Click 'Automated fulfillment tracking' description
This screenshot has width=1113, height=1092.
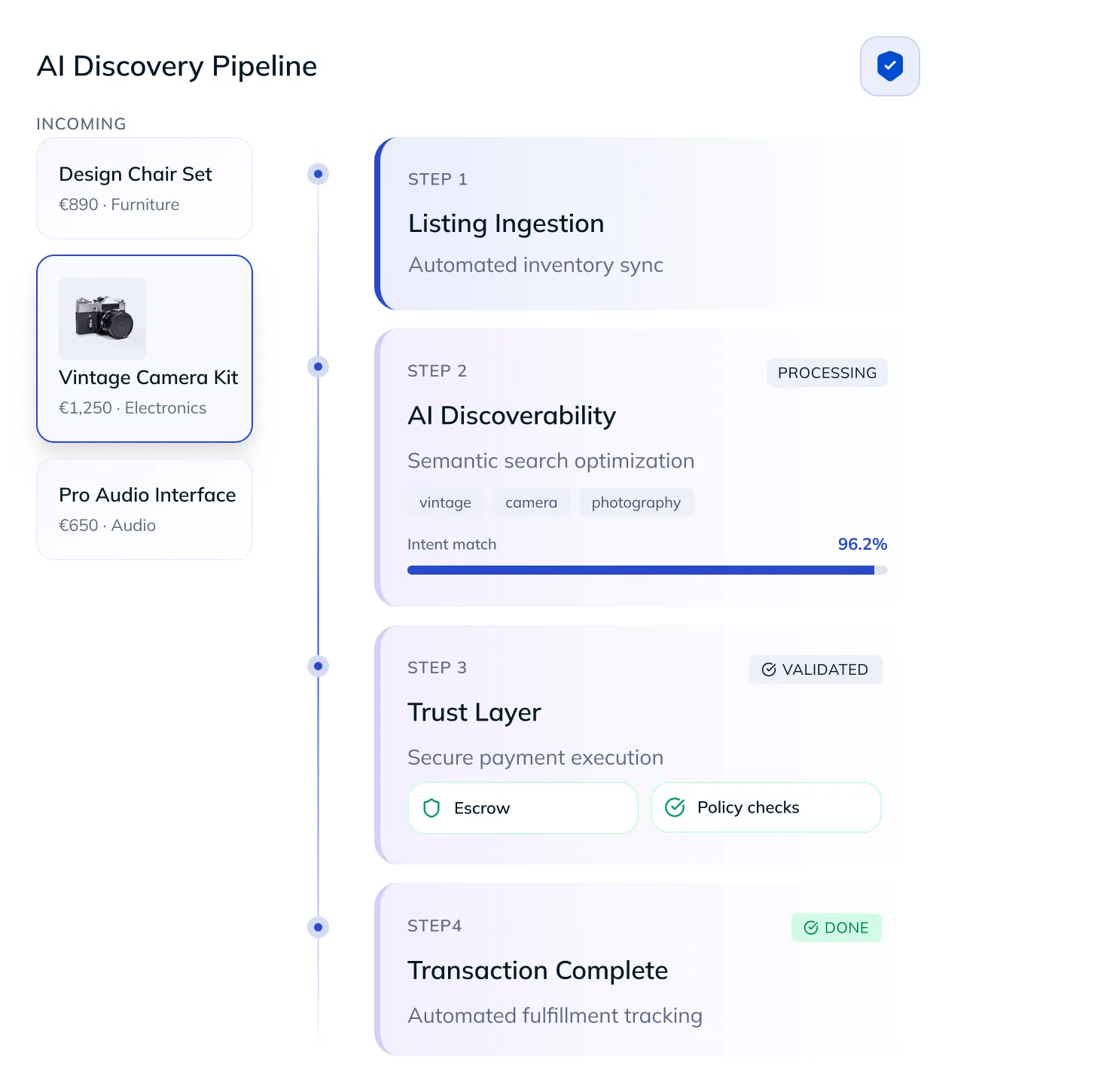pyautogui.click(x=555, y=1016)
